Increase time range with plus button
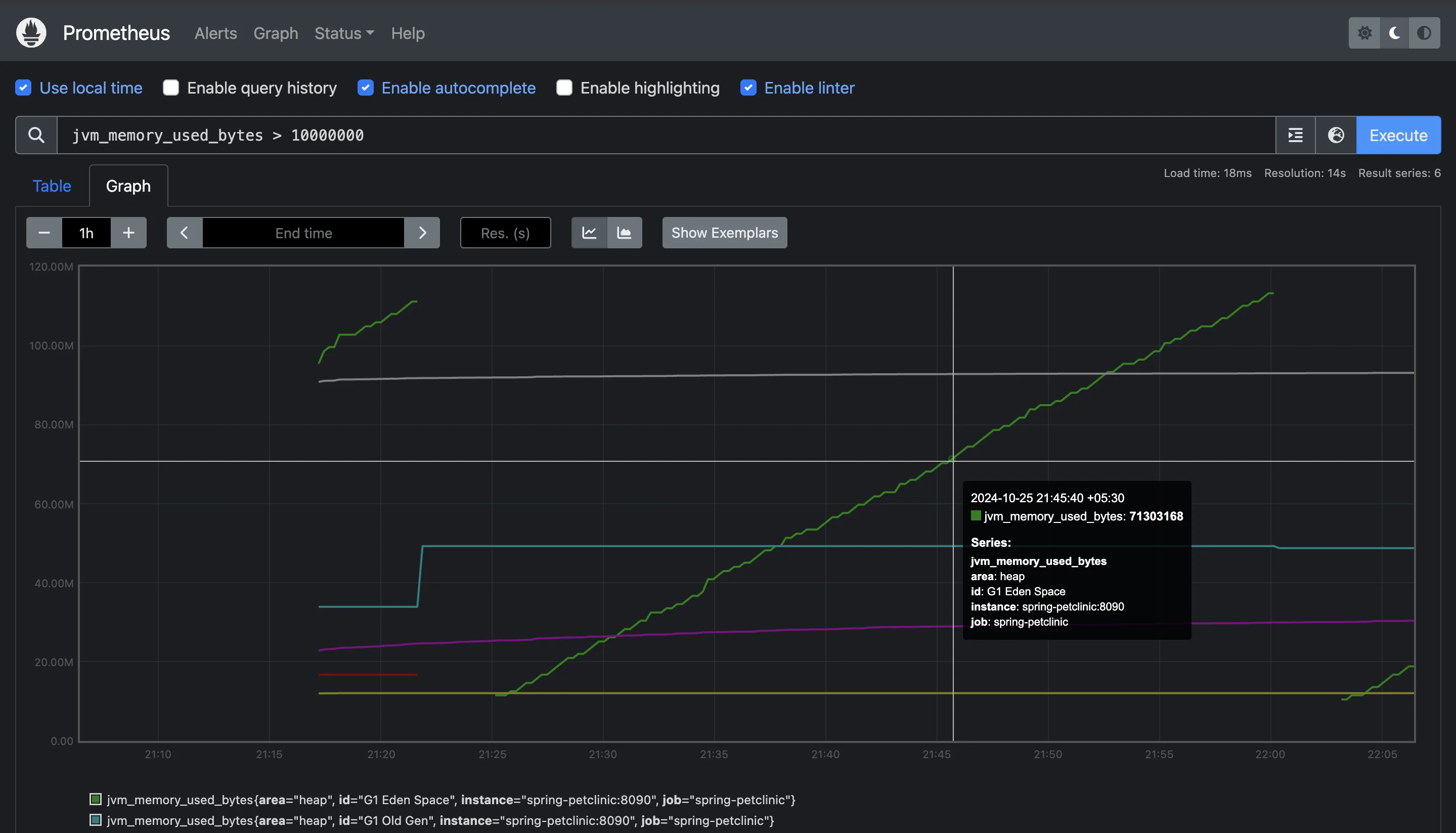Viewport: 1456px width, 833px height. click(128, 233)
